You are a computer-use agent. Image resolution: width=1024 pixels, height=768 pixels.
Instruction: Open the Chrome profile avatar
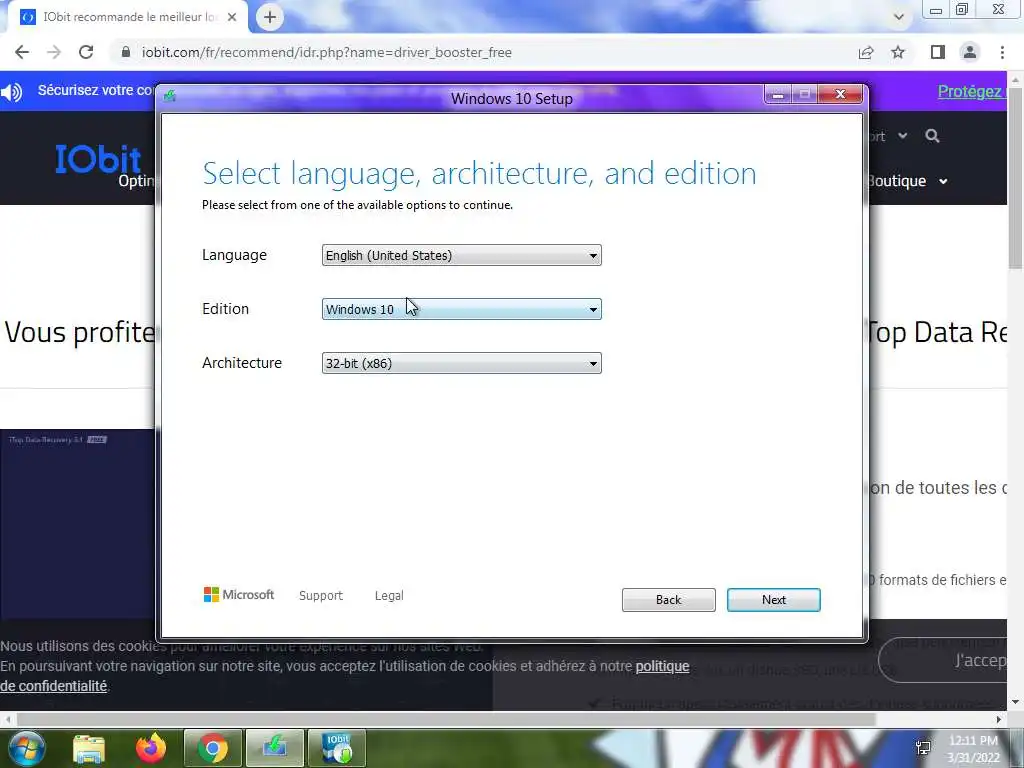pyautogui.click(x=970, y=52)
